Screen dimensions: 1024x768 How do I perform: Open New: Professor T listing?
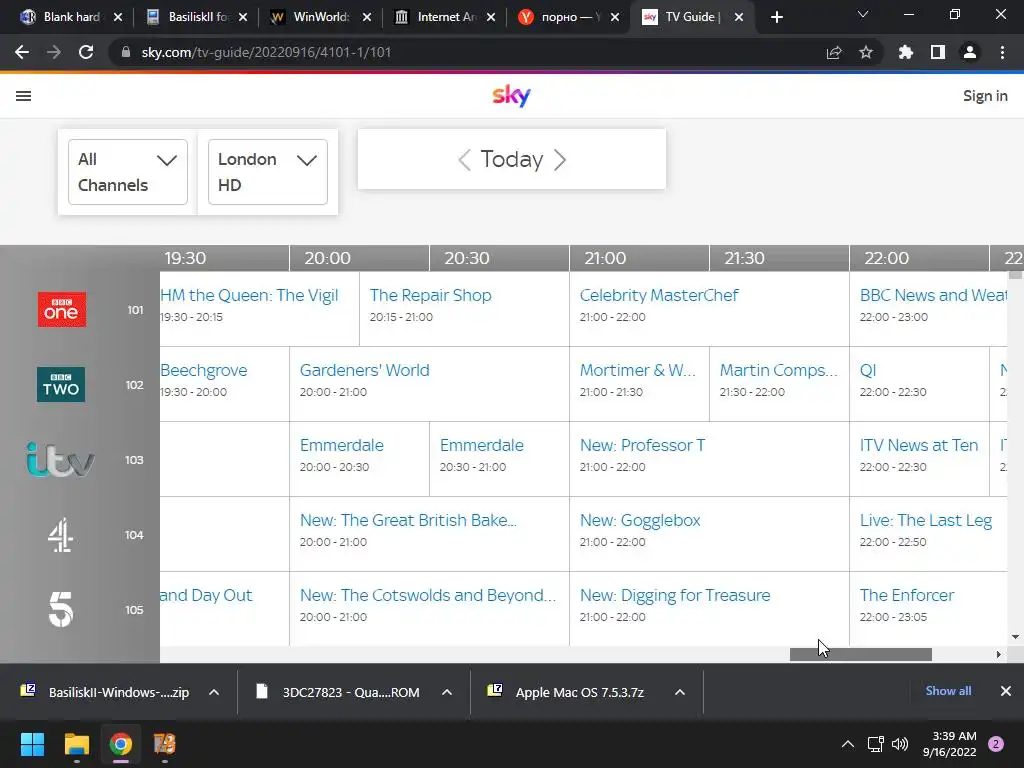click(643, 445)
